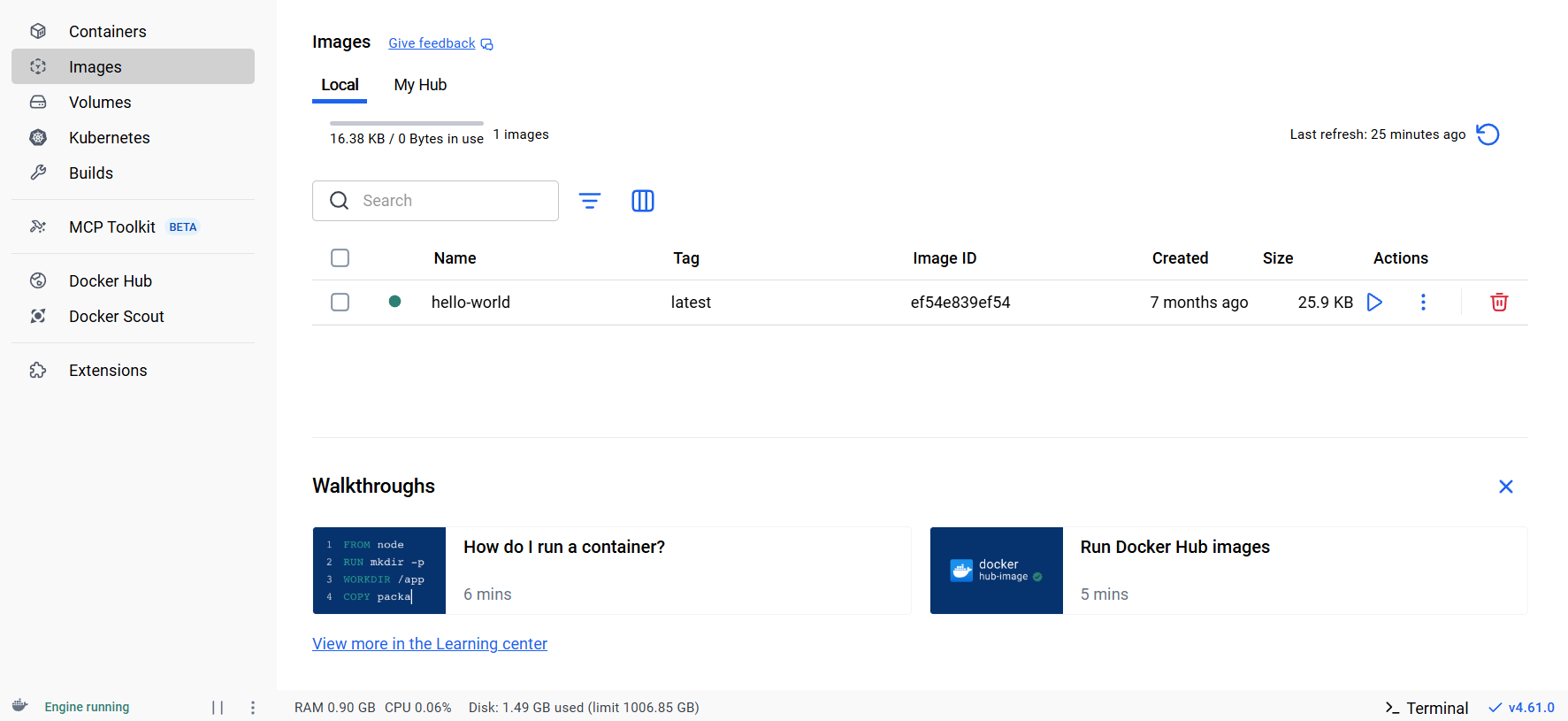Click the Volumes disk icon
This screenshot has height=721, width=1568.
(38, 102)
